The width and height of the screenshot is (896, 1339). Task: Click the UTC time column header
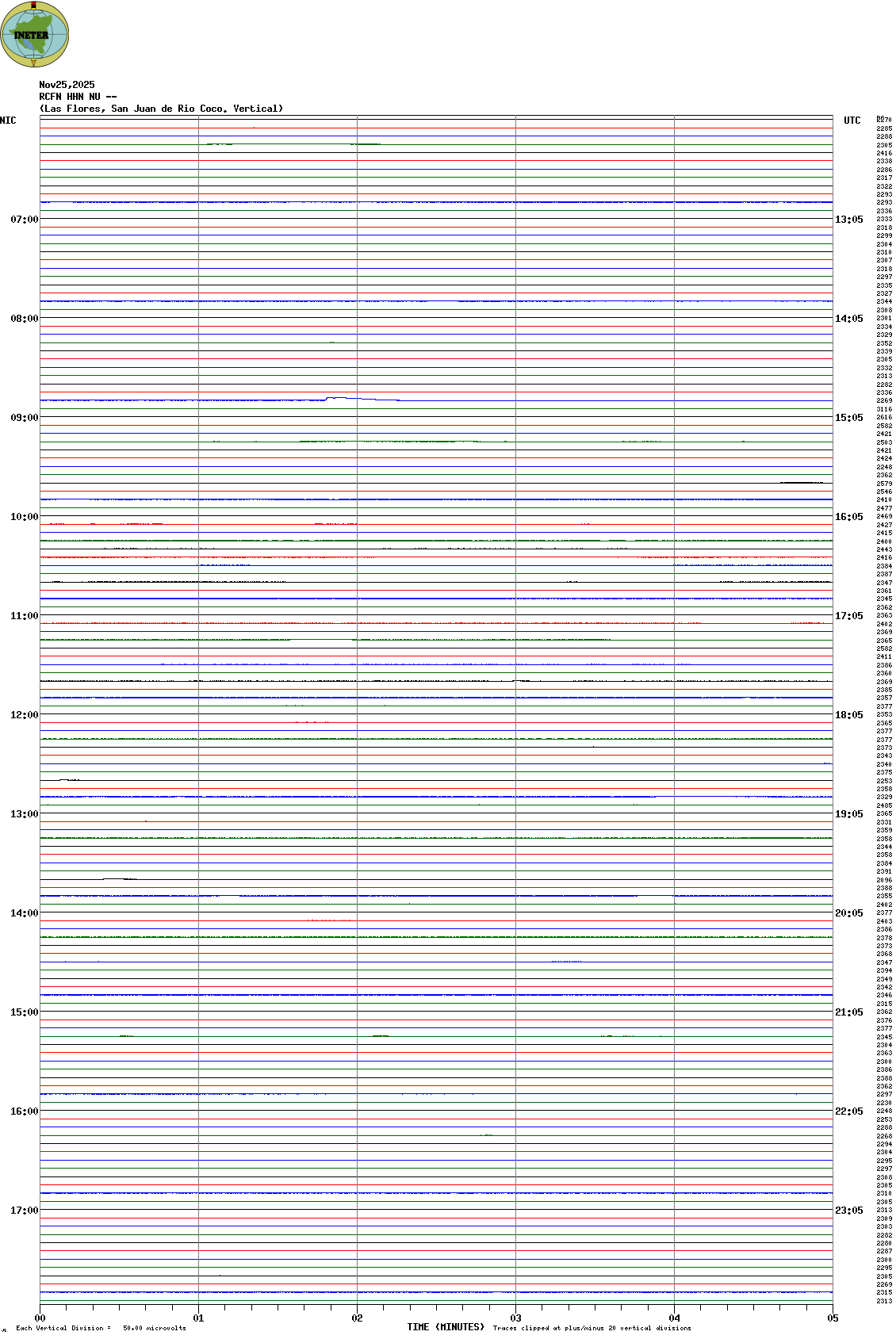[x=852, y=121]
